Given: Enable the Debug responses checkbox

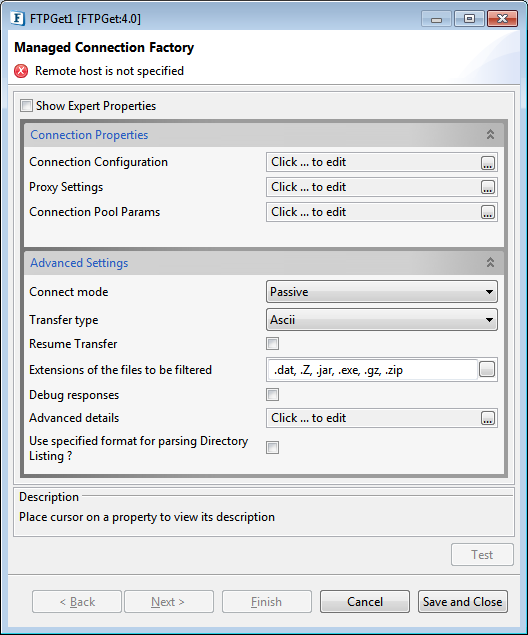Looking at the screenshot, I should click(273, 394).
